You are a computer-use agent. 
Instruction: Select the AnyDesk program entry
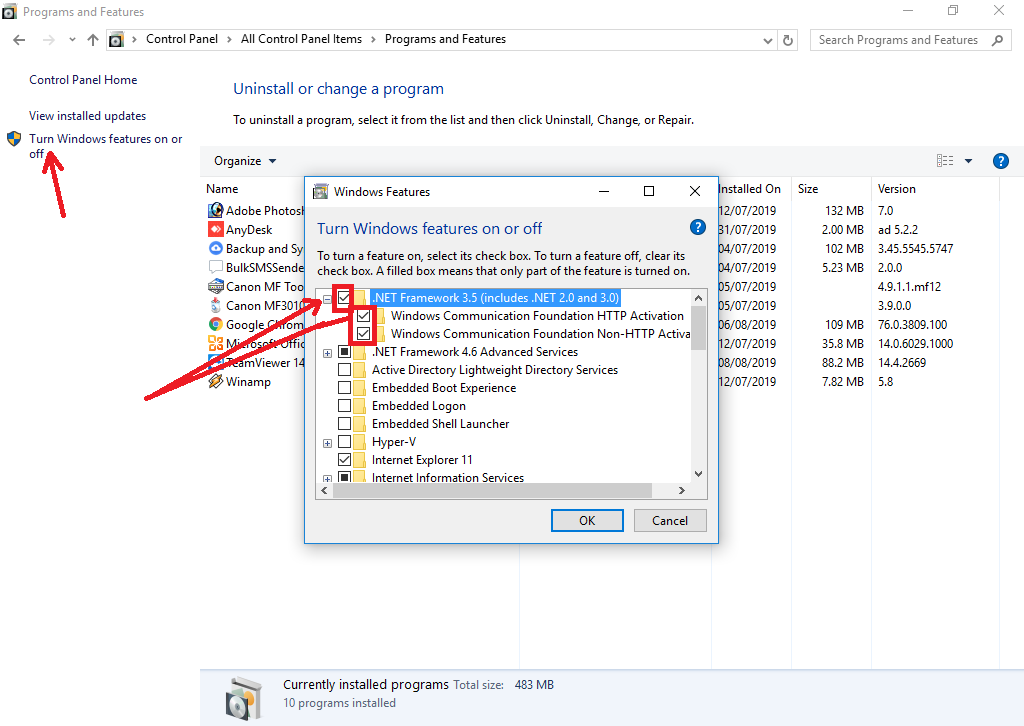click(249, 229)
